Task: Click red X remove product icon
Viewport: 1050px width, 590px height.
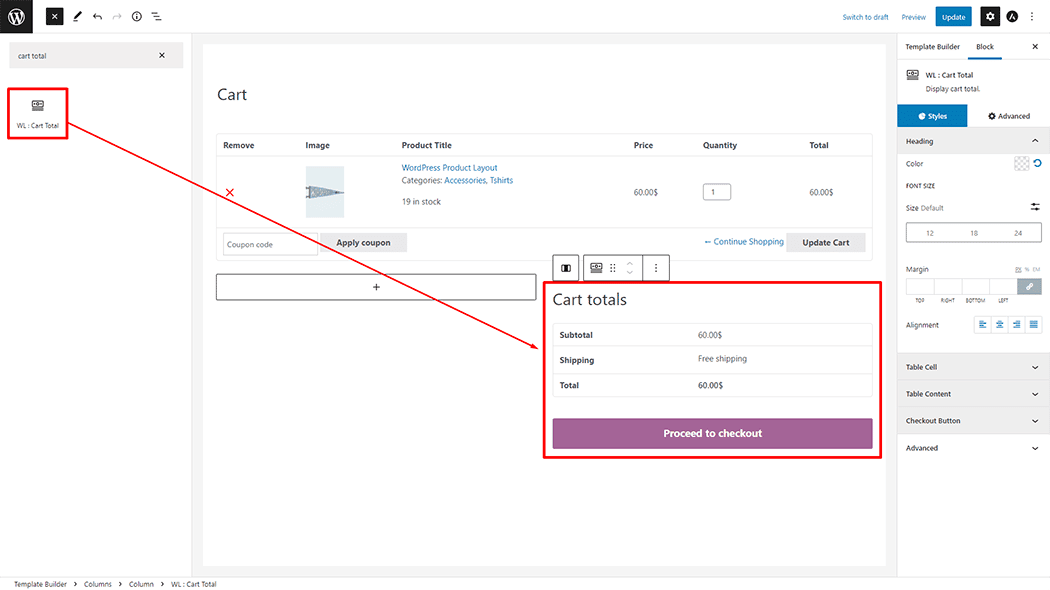Action: [x=230, y=192]
